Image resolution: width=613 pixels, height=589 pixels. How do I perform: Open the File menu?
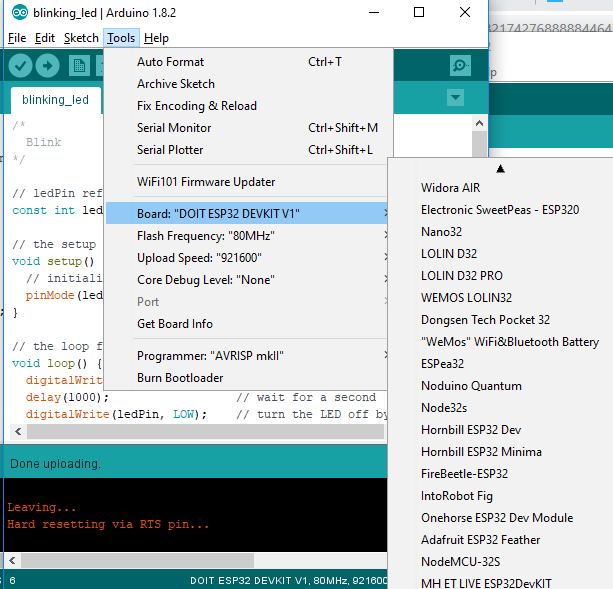pyautogui.click(x=17, y=38)
